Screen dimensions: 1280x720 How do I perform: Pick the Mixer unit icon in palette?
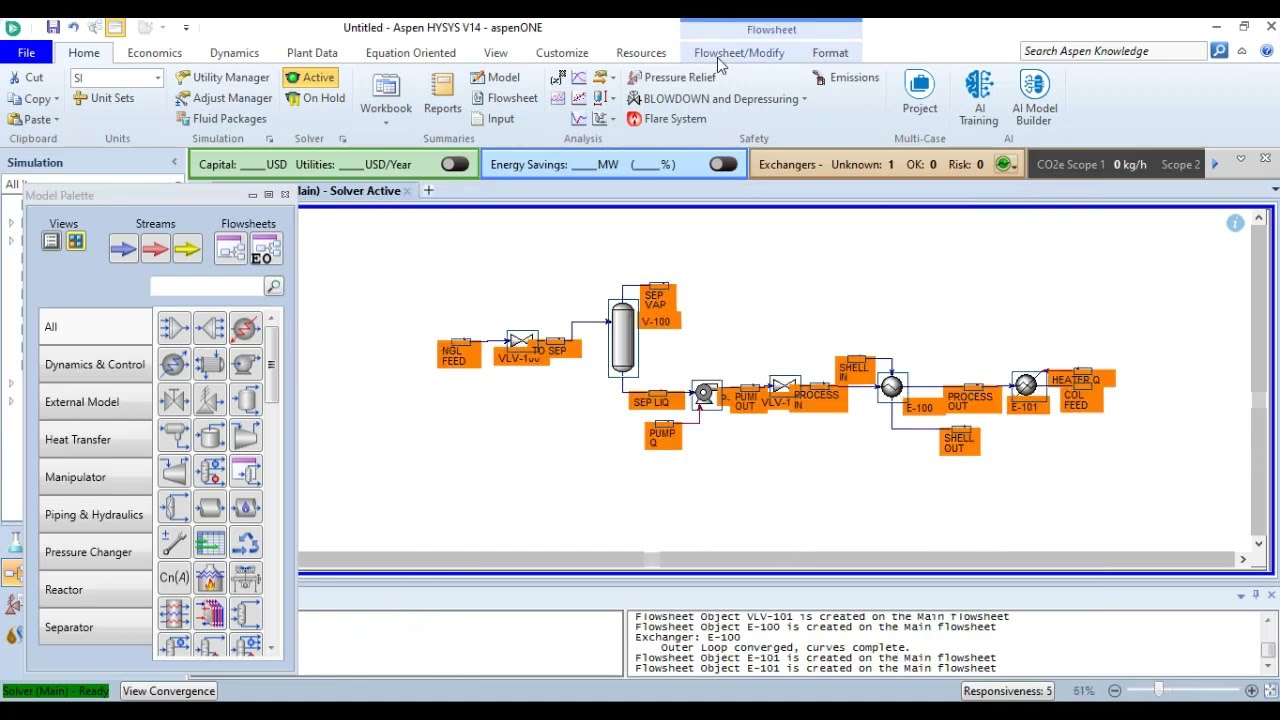click(x=174, y=328)
